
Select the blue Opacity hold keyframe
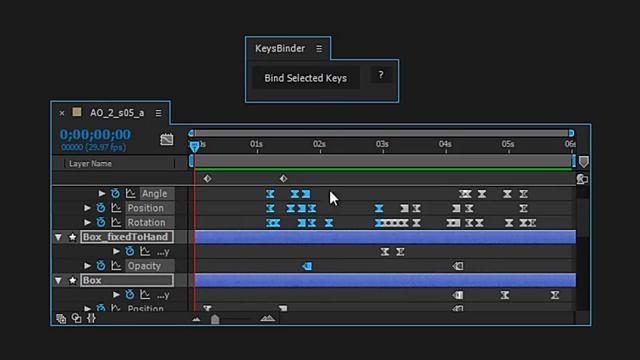tap(307, 266)
